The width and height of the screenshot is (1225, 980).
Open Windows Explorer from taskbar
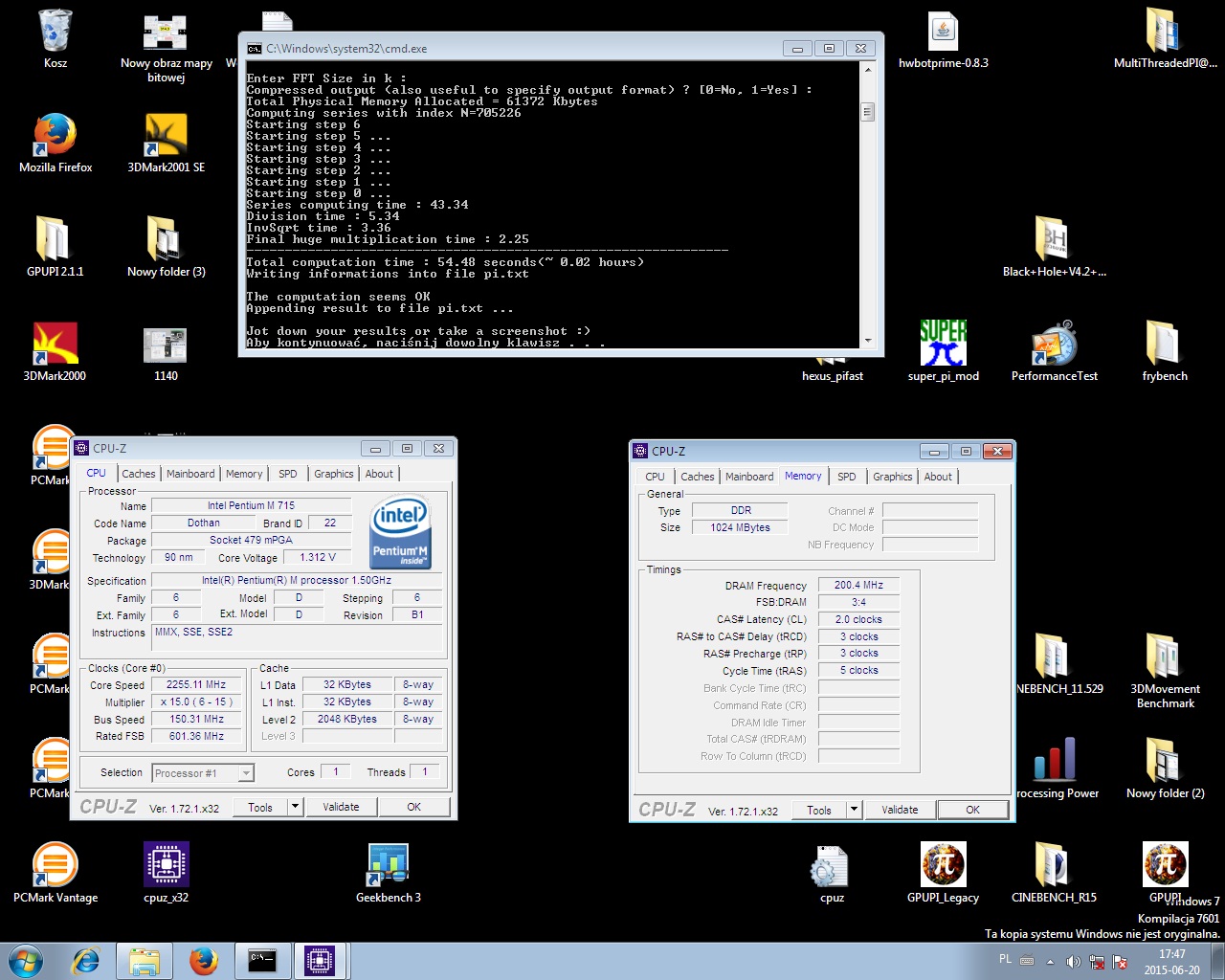pos(145,960)
